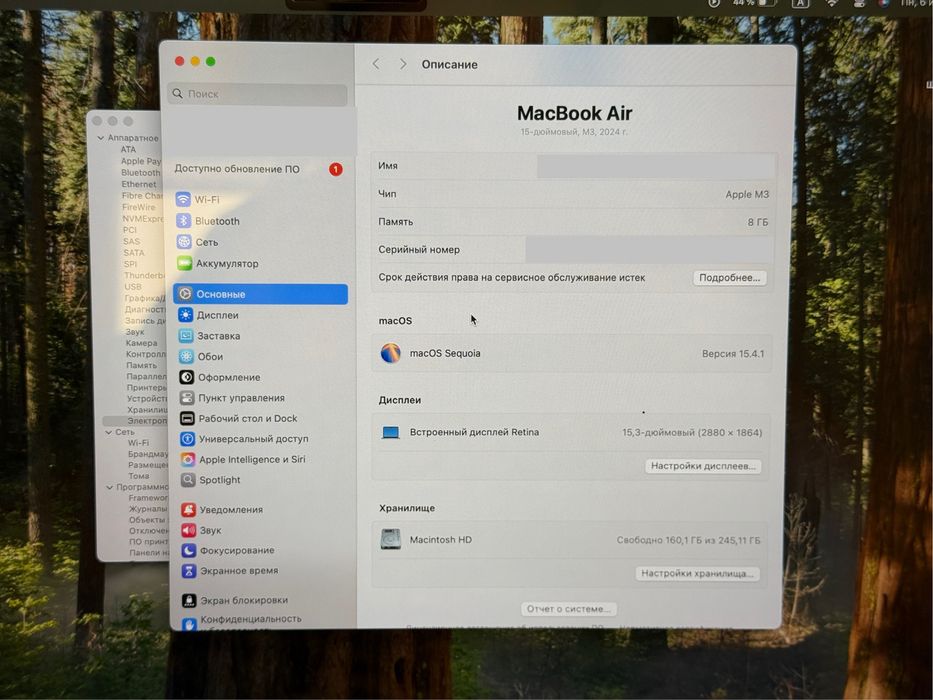Click the Чип row showing Apple M3
The width and height of the screenshot is (933, 700).
pyautogui.click(x=573, y=194)
